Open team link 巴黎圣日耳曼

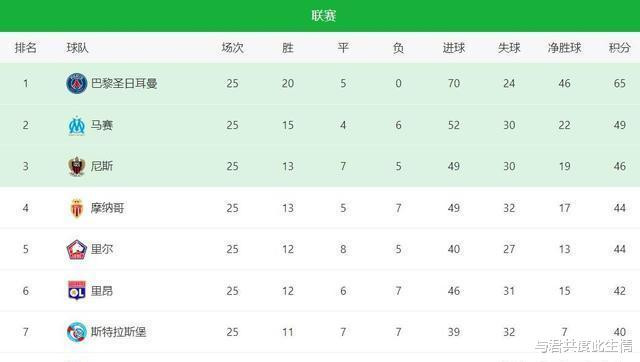(124, 84)
